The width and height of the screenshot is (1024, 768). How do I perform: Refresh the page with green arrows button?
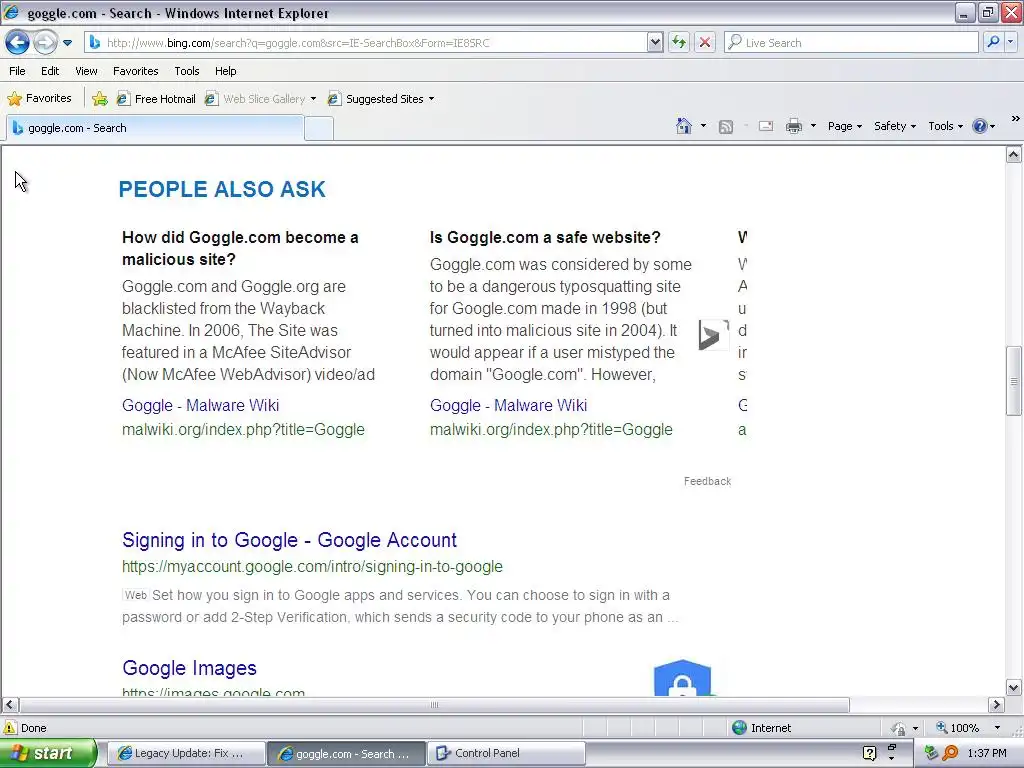pos(679,42)
